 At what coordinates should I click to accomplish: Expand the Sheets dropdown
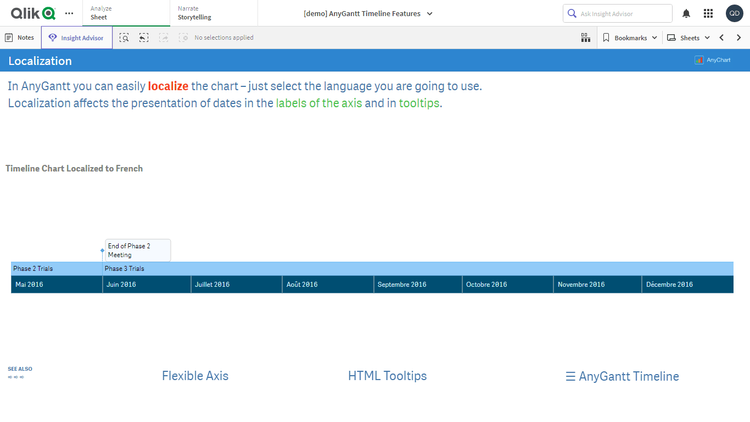click(x=688, y=37)
